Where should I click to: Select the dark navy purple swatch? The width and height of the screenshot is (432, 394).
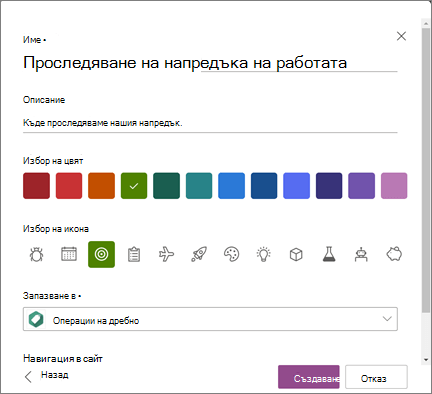pyautogui.click(x=329, y=186)
